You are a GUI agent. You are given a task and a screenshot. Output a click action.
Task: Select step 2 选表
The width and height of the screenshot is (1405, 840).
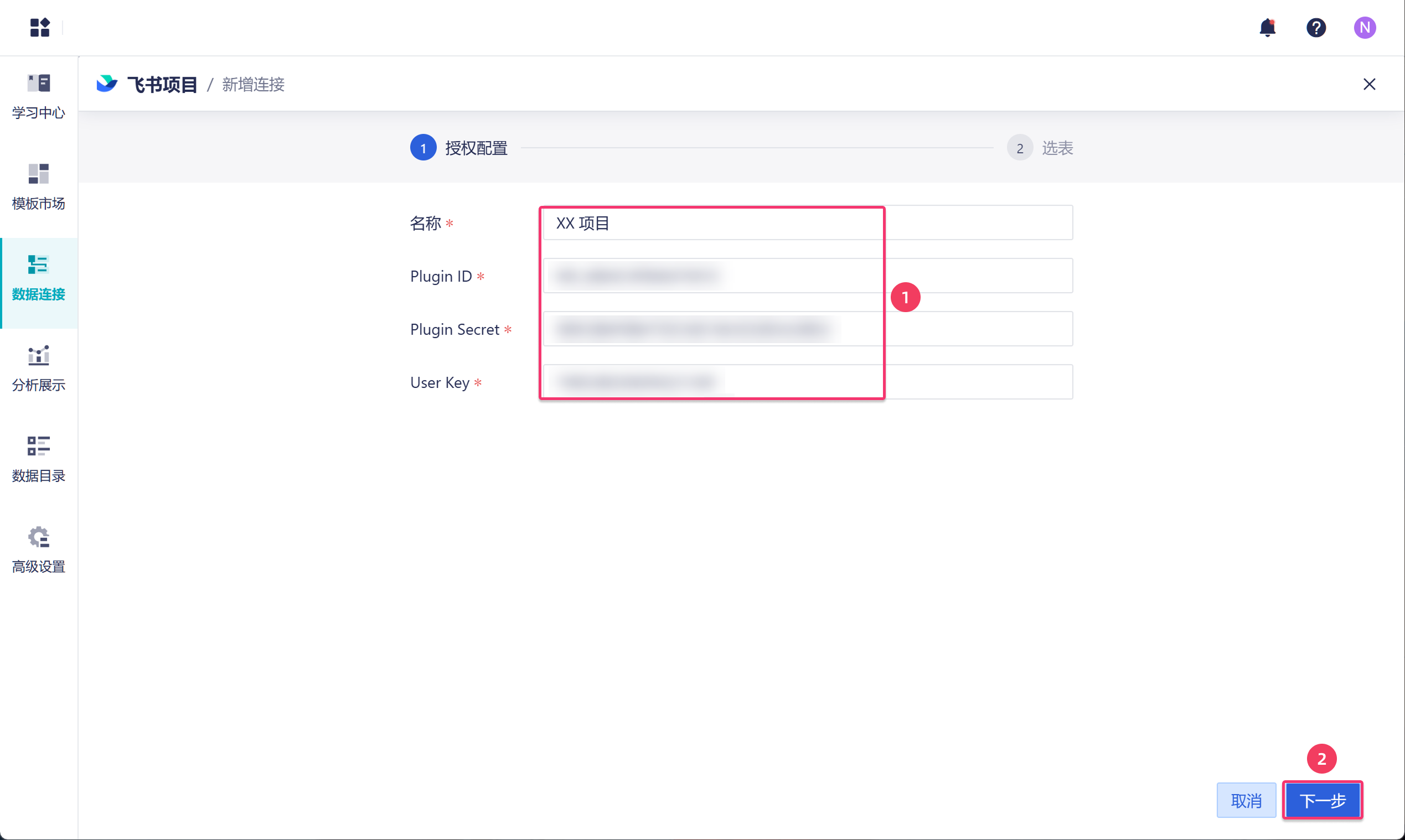click(1040, 148)
